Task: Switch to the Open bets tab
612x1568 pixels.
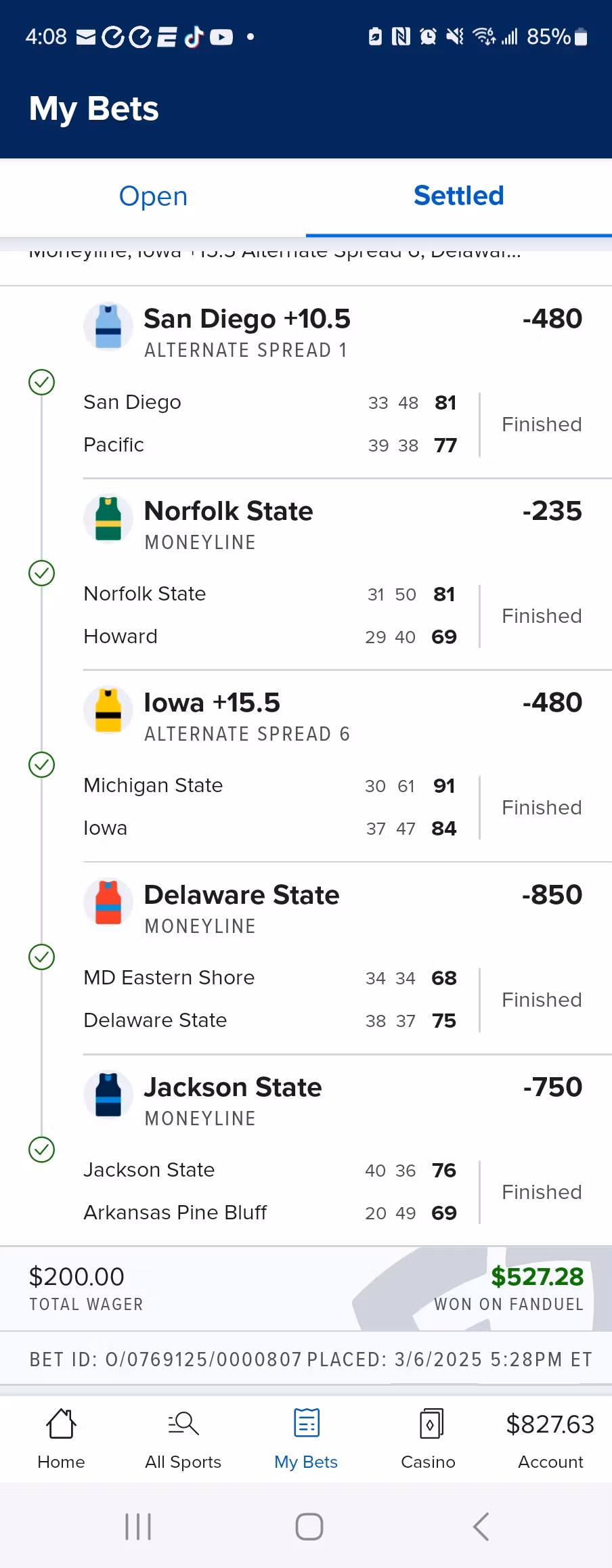Action: [153, 196]
